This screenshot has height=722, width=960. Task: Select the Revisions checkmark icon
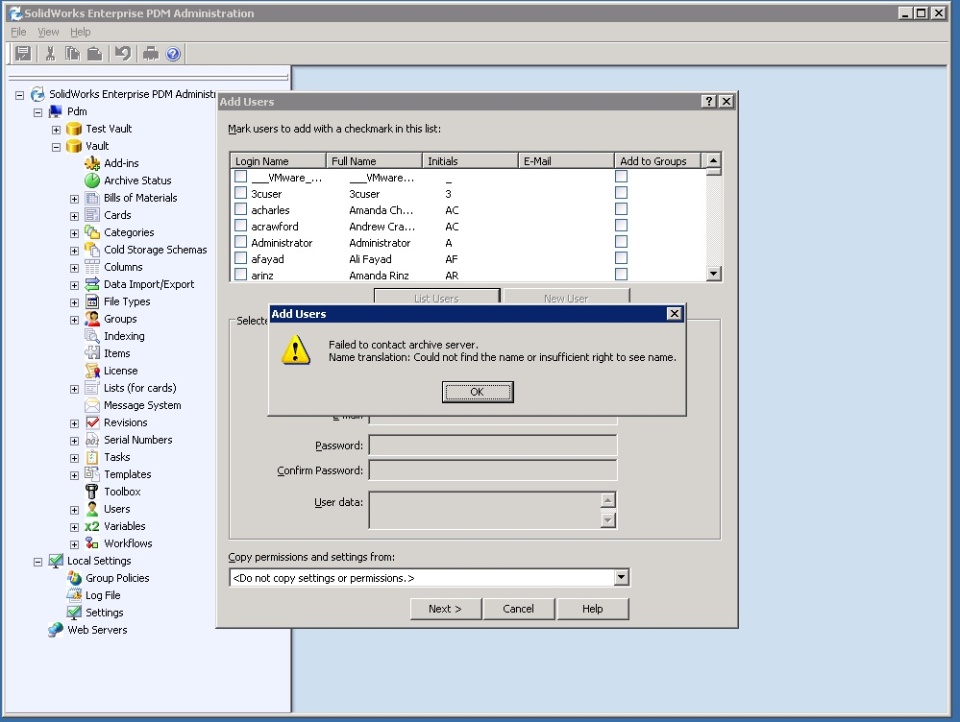pyautogui.click(x=92, y=422)
